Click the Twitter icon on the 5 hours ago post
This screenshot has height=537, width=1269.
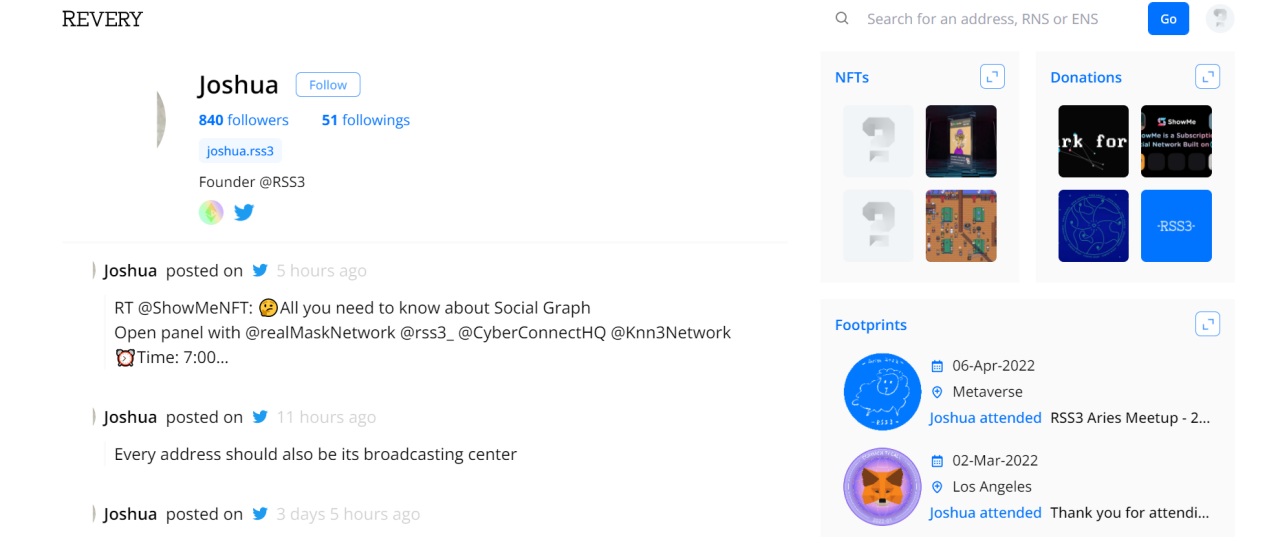tap(260, 271)
